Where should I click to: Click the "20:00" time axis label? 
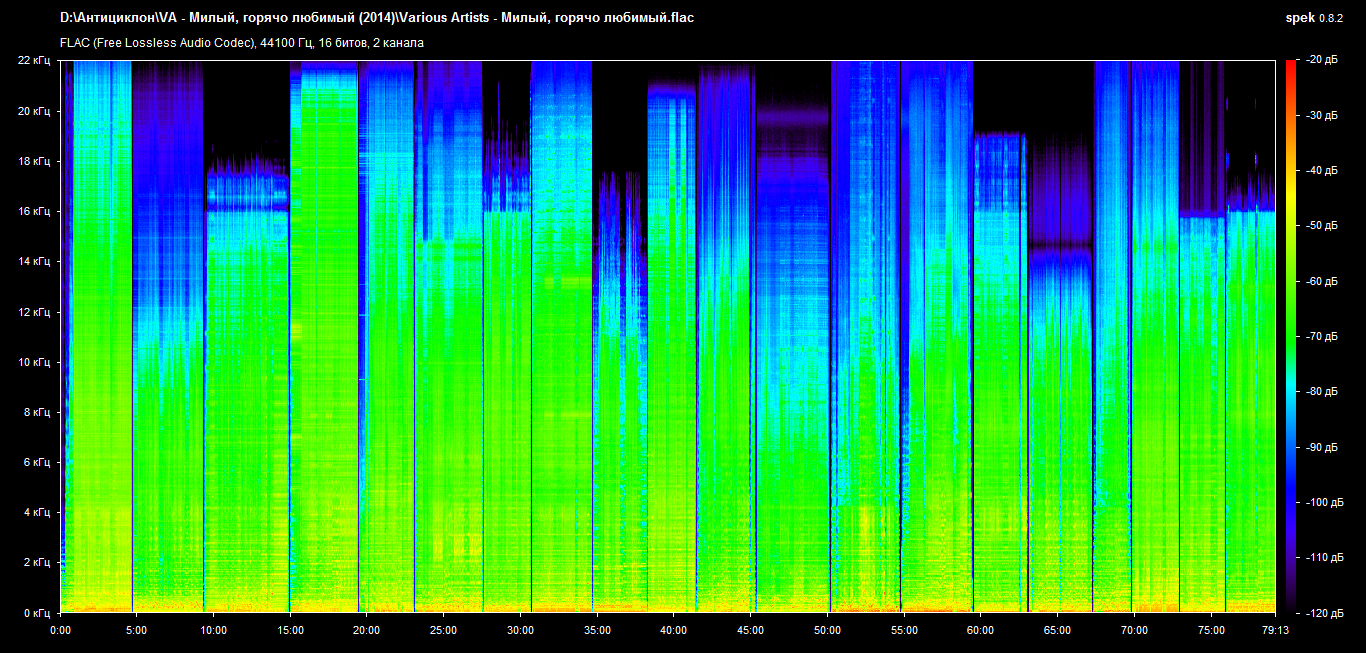pyautogui.click(x=367, y=631)
